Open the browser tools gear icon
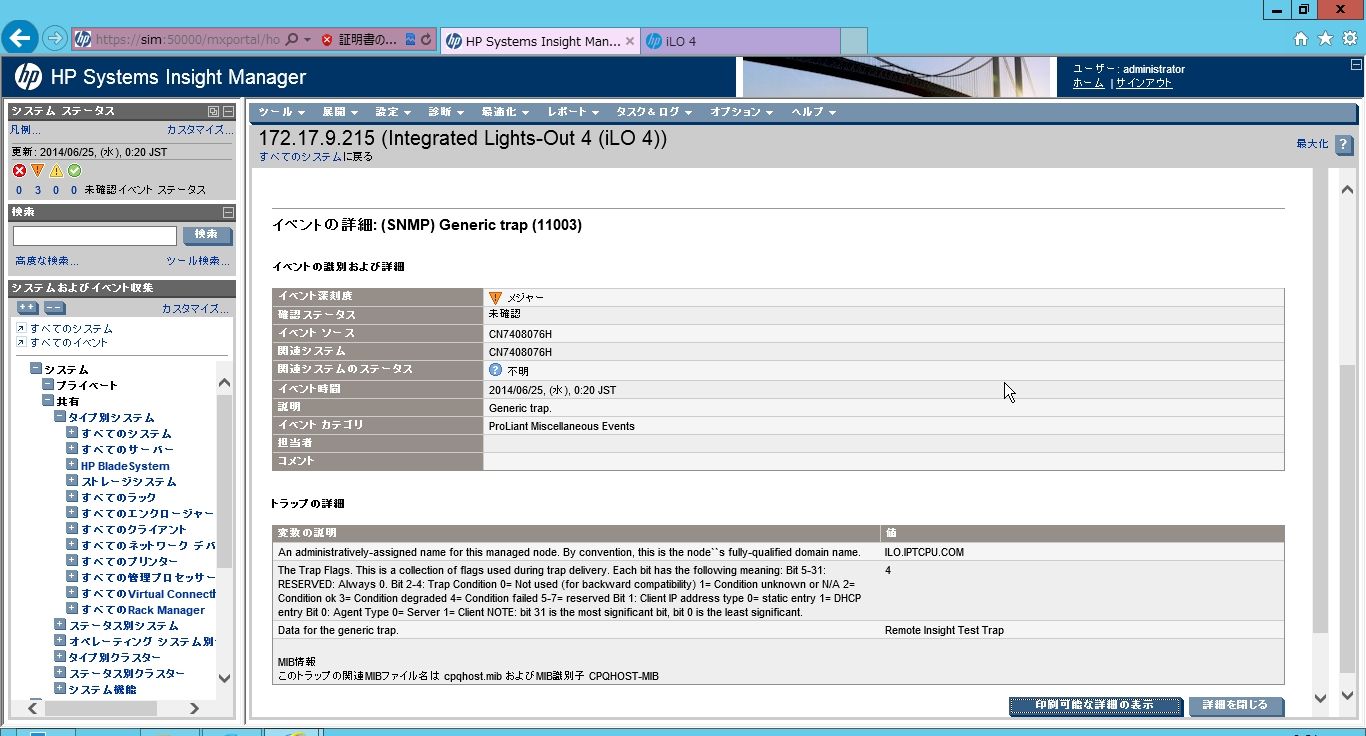 (x=1349, y=39)
